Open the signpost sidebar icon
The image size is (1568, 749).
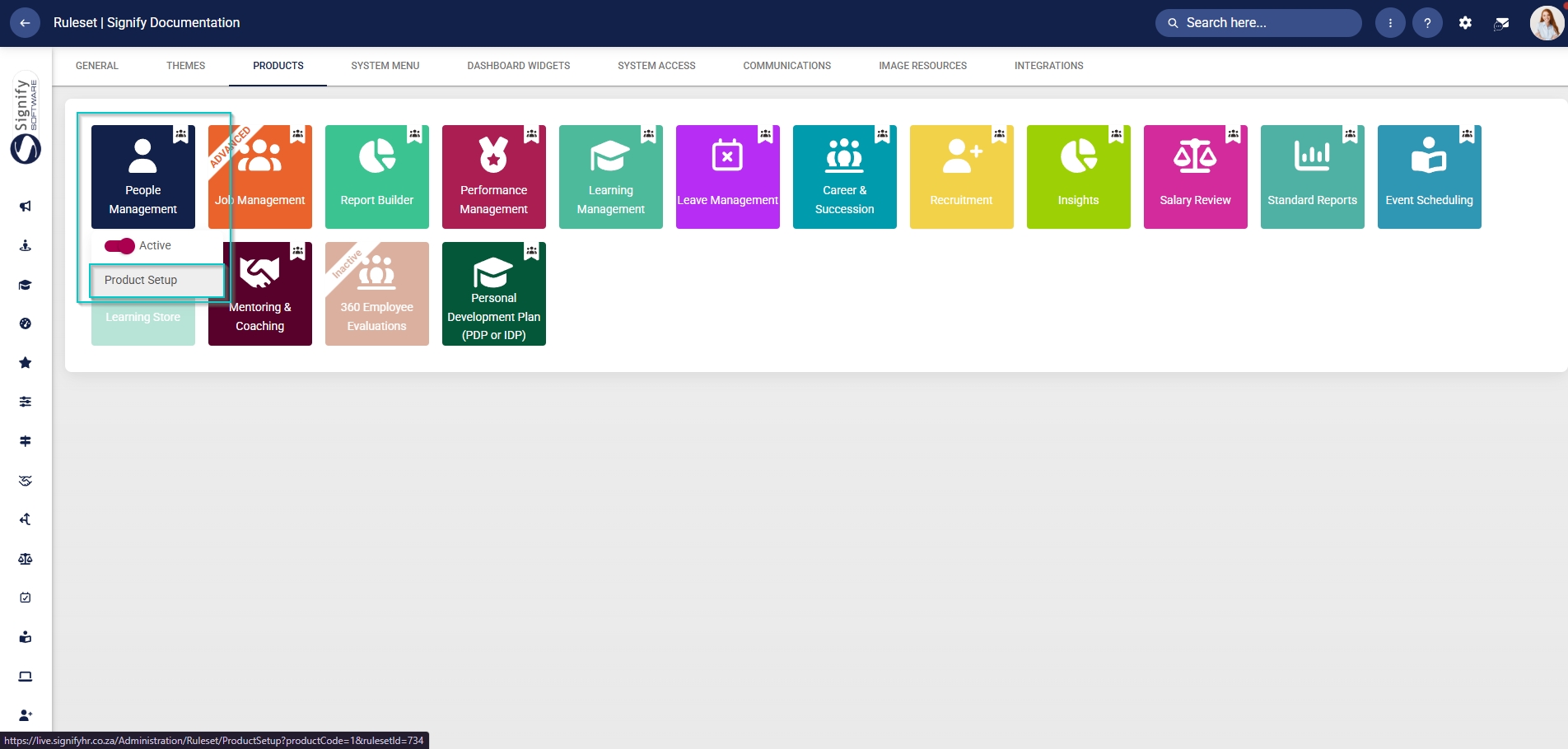coord(26,441)
